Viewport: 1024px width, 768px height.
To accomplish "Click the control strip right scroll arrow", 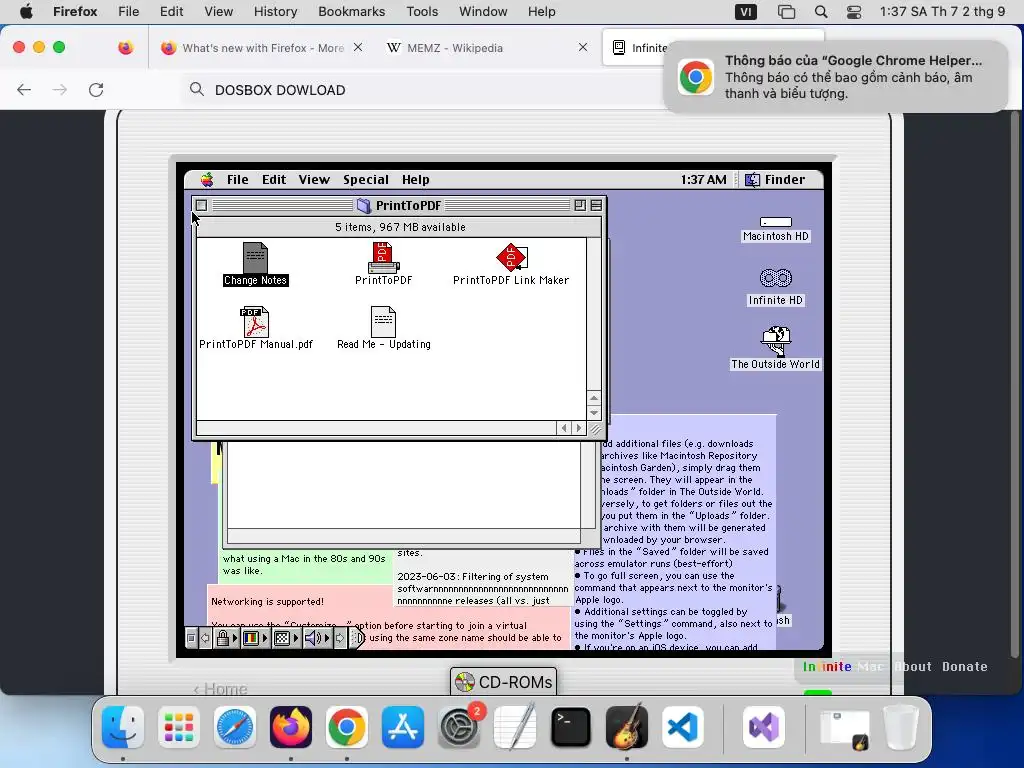I will pos(340,638).
